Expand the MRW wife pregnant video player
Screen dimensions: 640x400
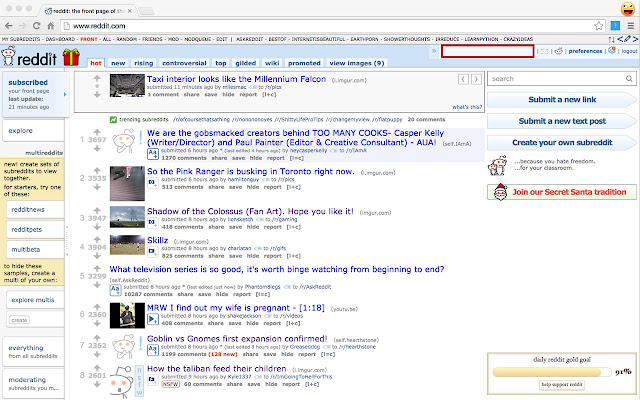click(x=153, y=319)
